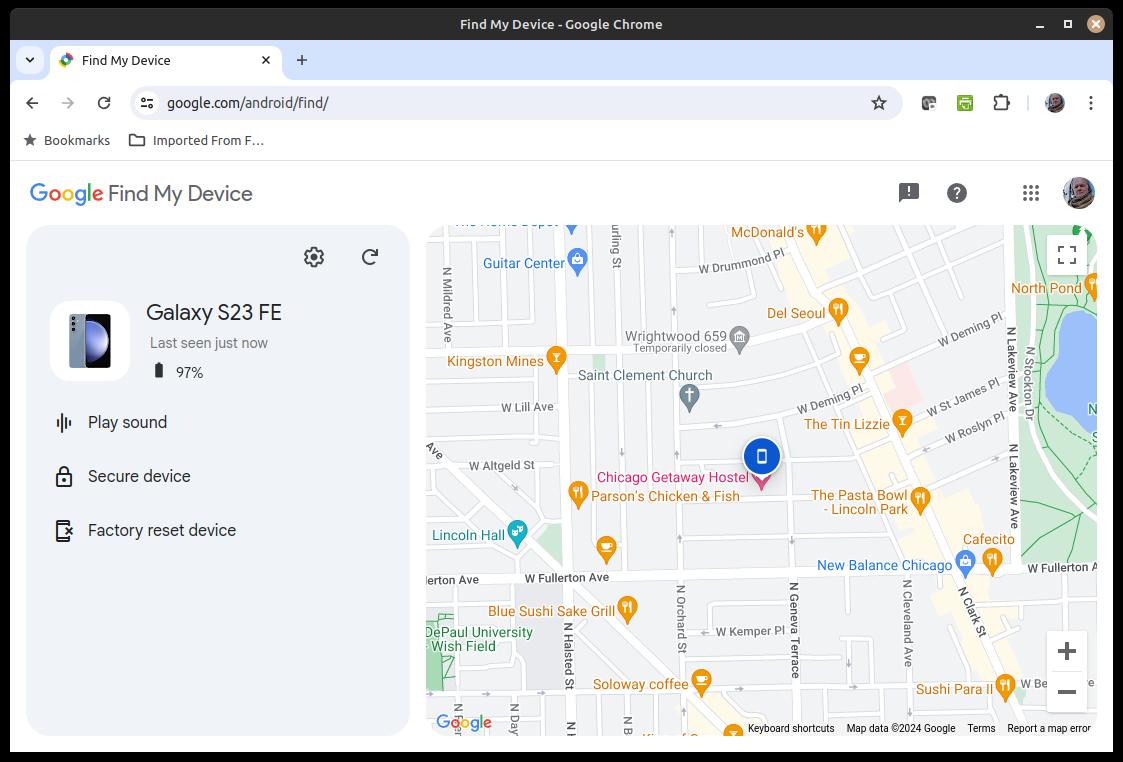Click the Del Seoul restaurant pin
This screenshot has width=1123, height=762.
click(x=838, y=311)
